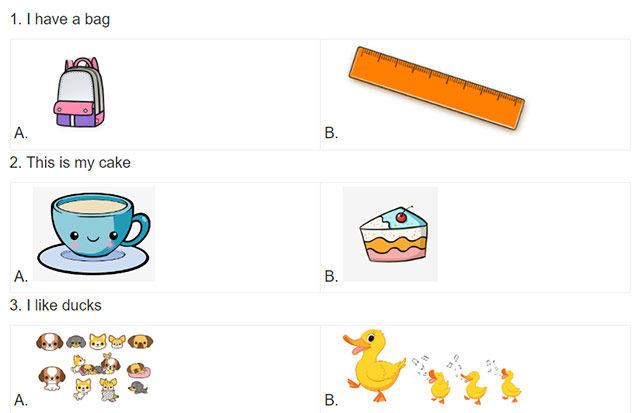Select the cherry-topped cake slice
The height and width of the screenshot is (413, 640).
[393, 234]
